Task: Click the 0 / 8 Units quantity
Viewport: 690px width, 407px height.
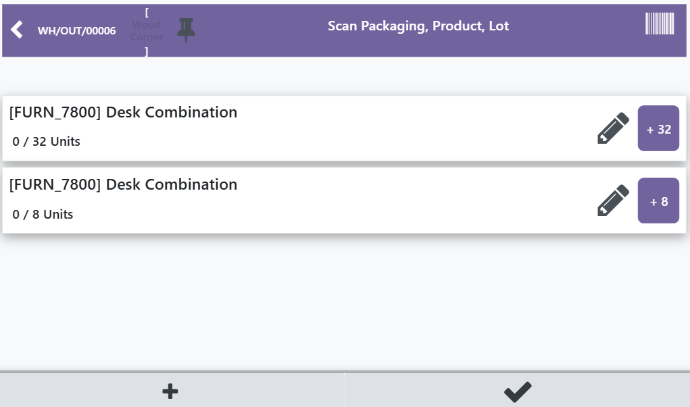Action: pos(43,214)
